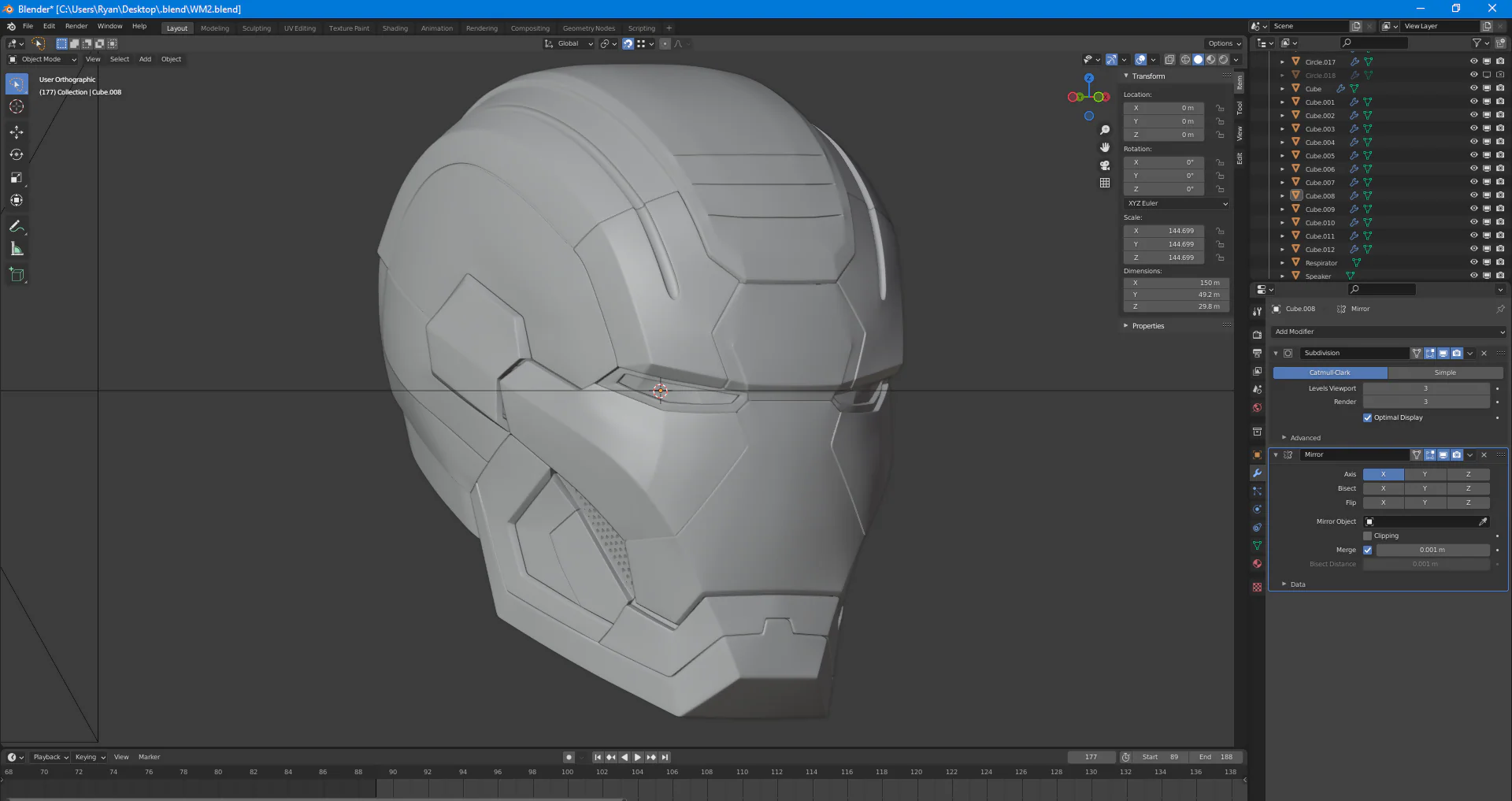This screenshot has width=1512, height=801.
Task: Open the Modifier properties wrench tab
Action: 1257,473
